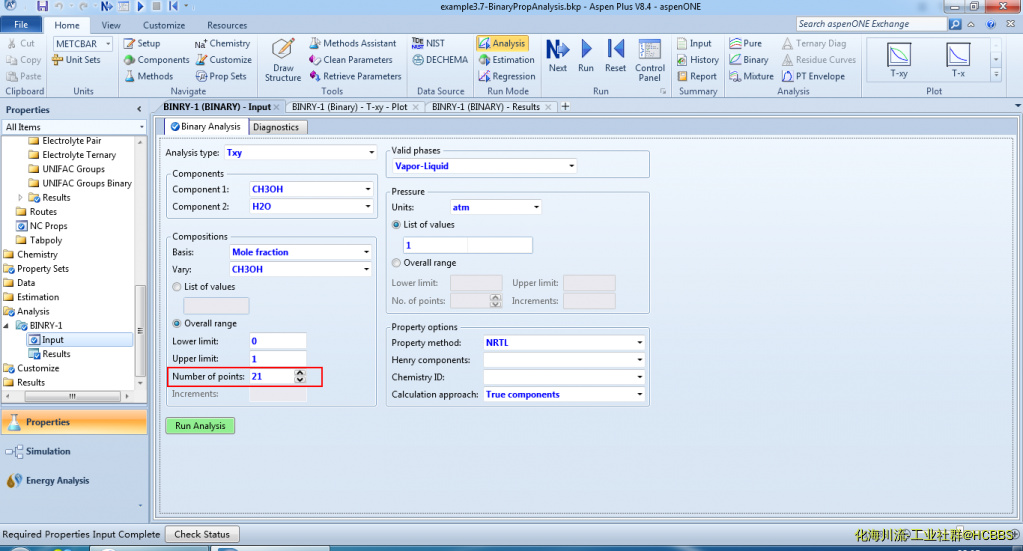The image size is (1023, 551).
Task: Open Analysis type dropdown showing Txy
Action: (301, 152)
